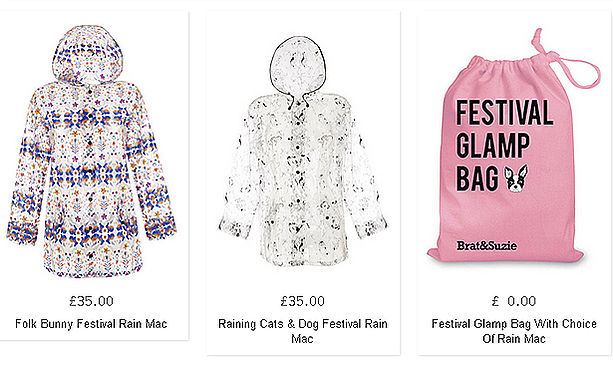
Task: Click the word FESTIVAL on the pink bag
Action: (x=504, y=113)
